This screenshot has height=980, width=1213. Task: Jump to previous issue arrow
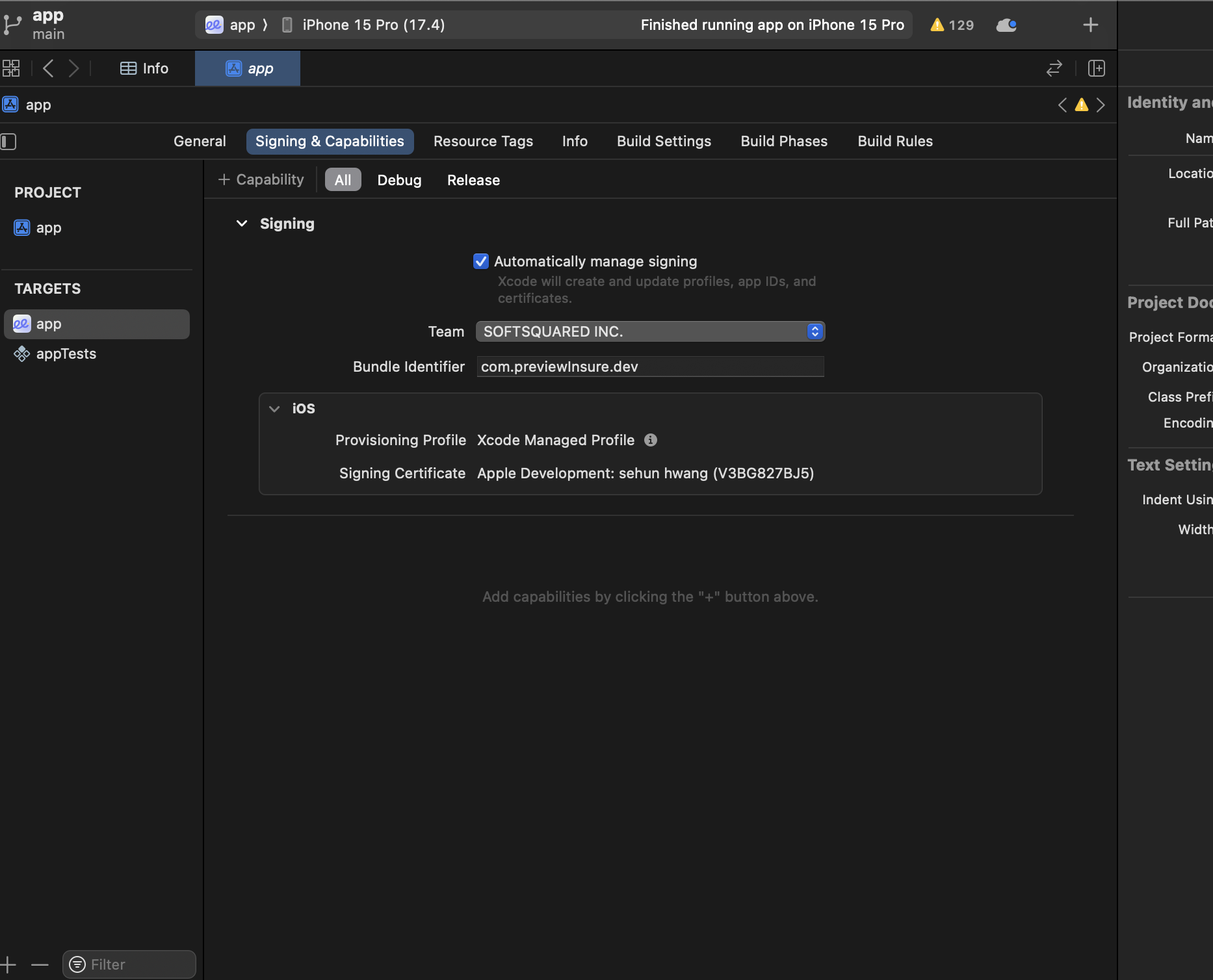point(1062,105)
